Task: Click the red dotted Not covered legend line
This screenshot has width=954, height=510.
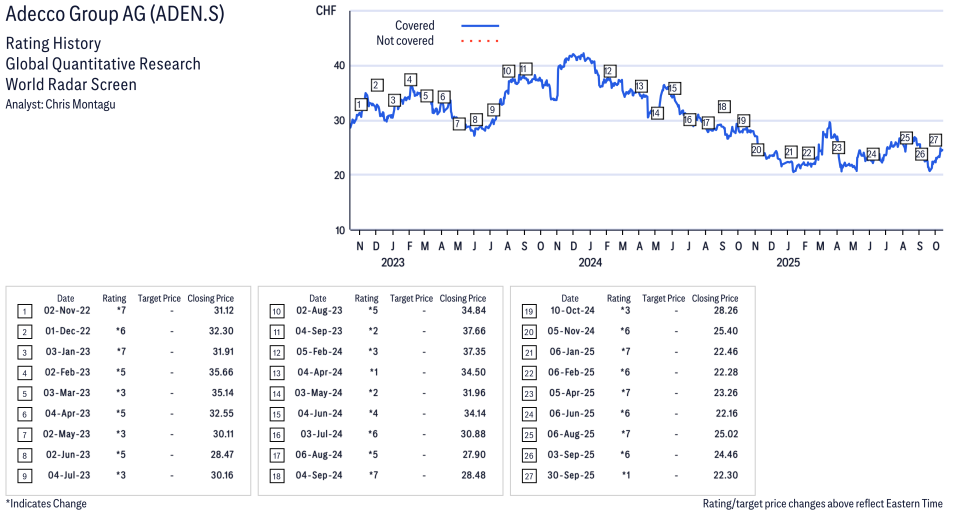Action: point(480,41)
